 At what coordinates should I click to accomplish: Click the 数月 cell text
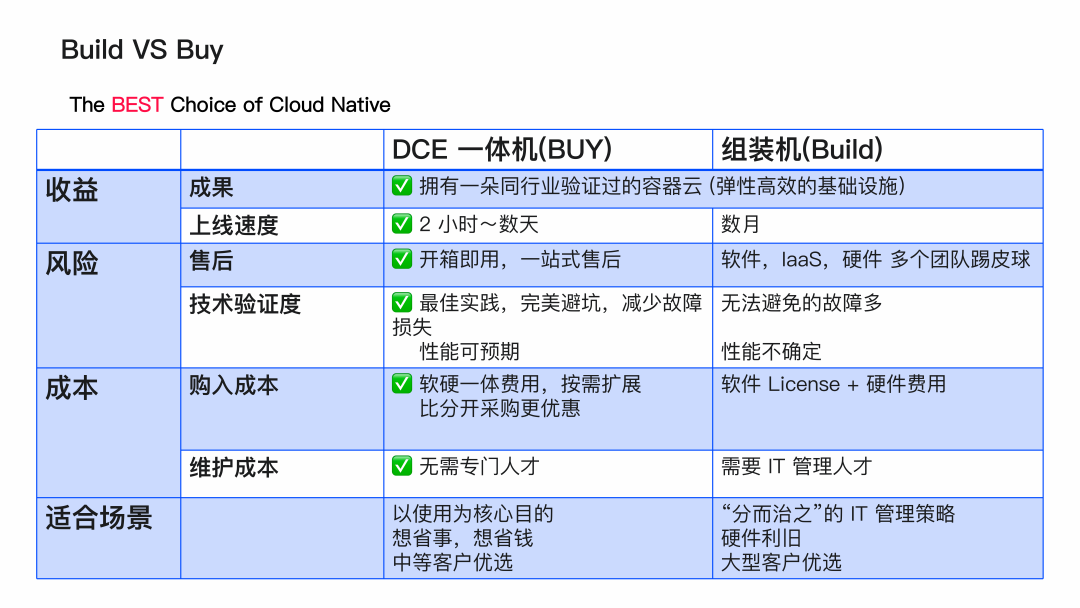pyautogui.click(x=740, y=224)
